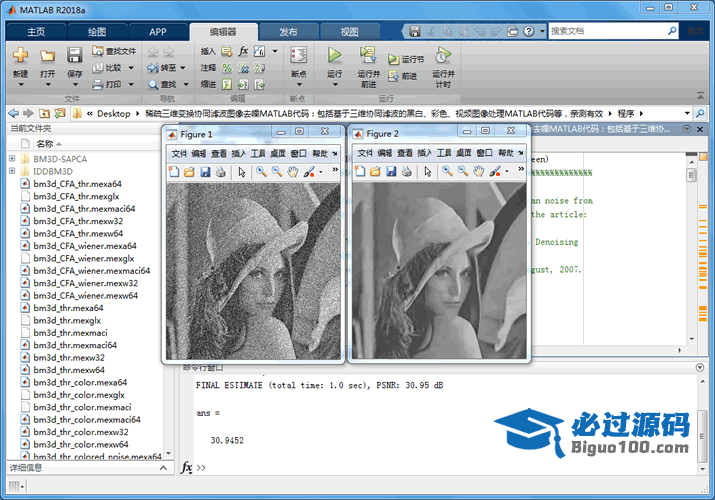Click the 运行并计时 (Run and Time) icon

(x=442, y=56)
